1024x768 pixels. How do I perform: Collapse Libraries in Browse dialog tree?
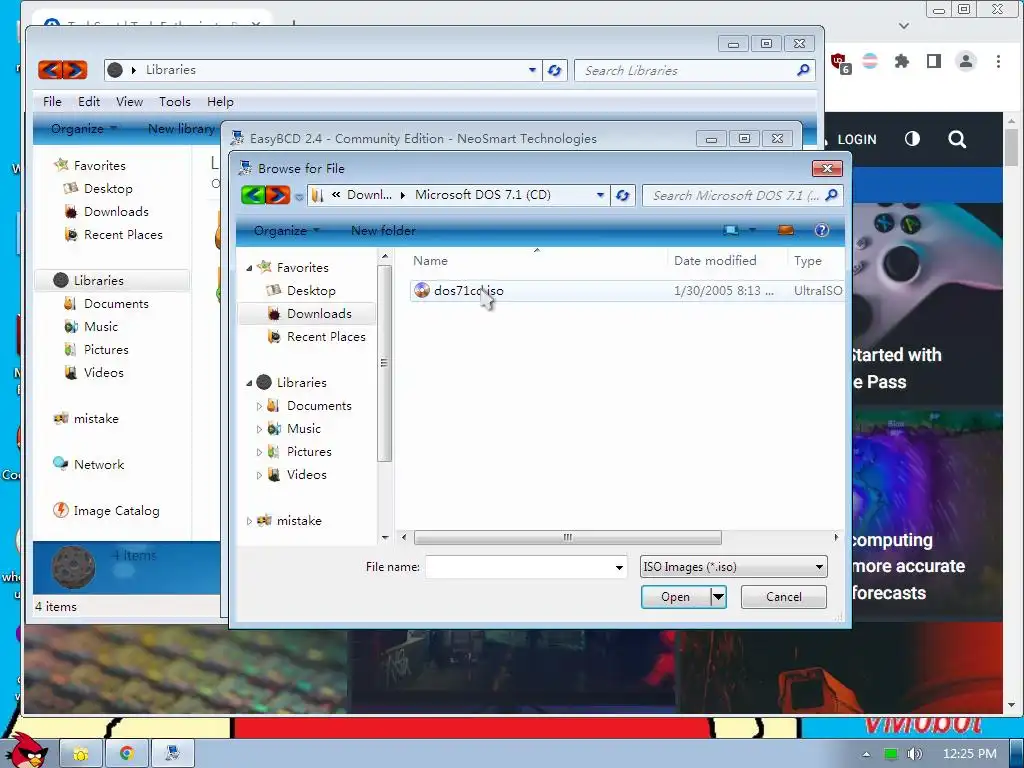[x=249, y=383]
